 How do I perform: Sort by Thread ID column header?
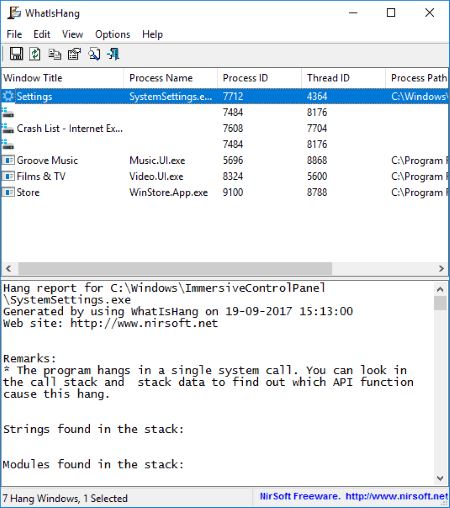point(344,78)
